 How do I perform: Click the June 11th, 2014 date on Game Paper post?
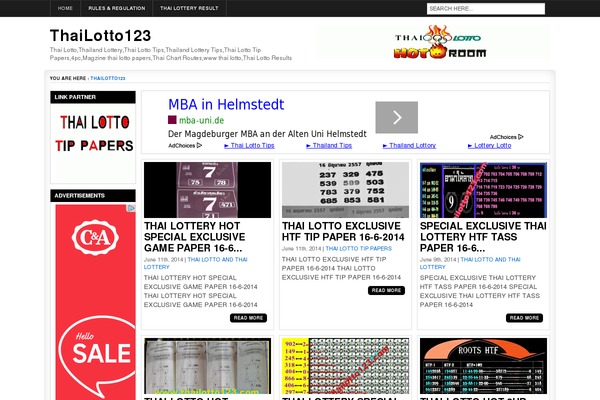click(163, 260)
